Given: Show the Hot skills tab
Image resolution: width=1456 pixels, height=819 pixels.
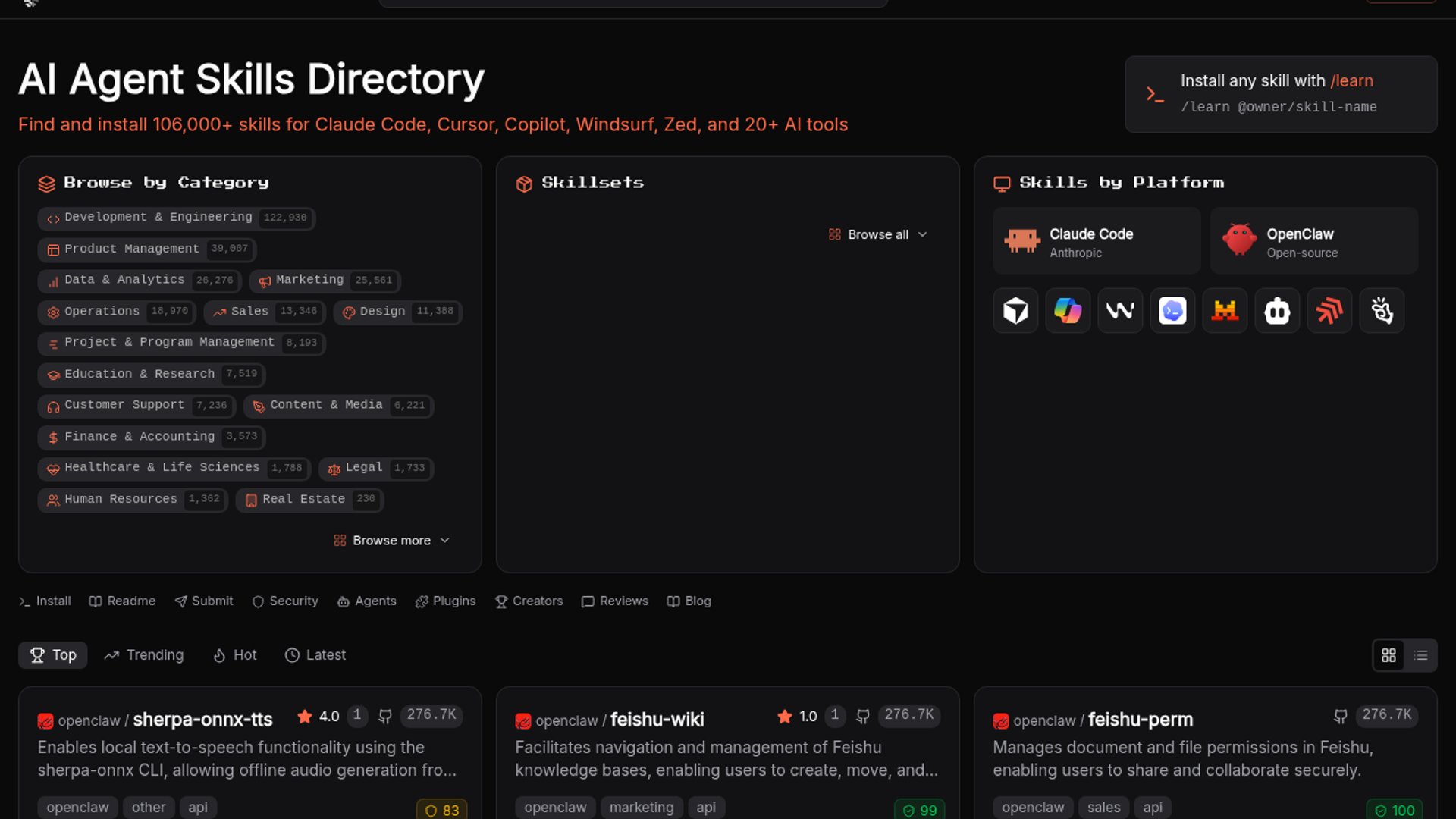Looking at the screenshot, I should pyautogui.click(x=235, y=655).
